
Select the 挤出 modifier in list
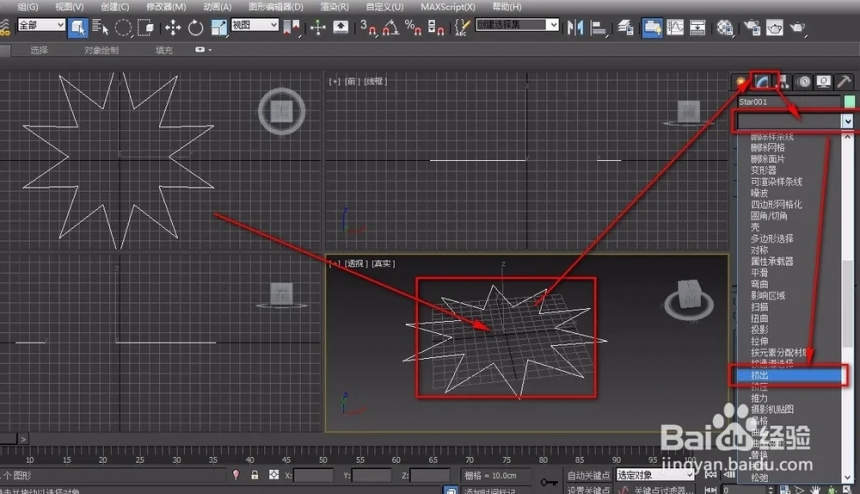pyautogui.click(x=788, y=375)
